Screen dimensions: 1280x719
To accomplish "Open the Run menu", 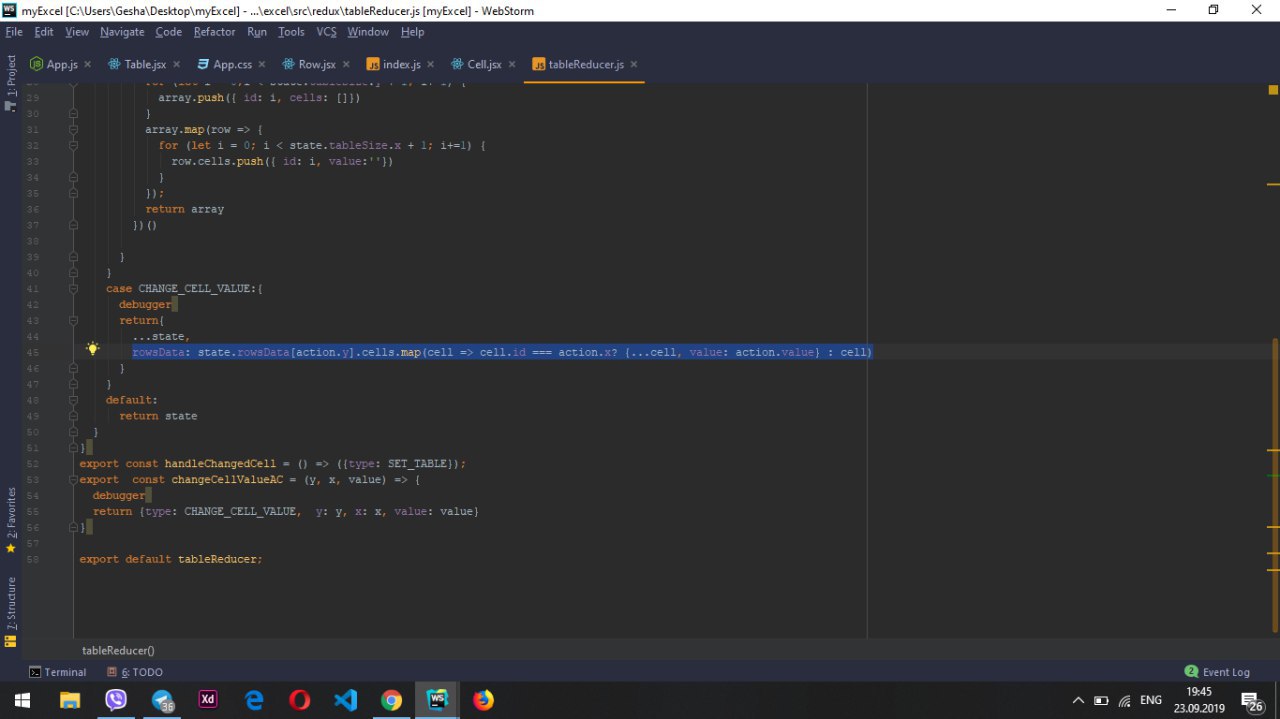I will click(257, 32).
